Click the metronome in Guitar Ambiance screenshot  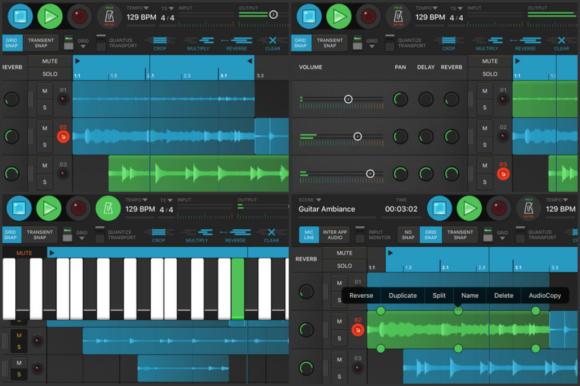[x=529, y=208]
